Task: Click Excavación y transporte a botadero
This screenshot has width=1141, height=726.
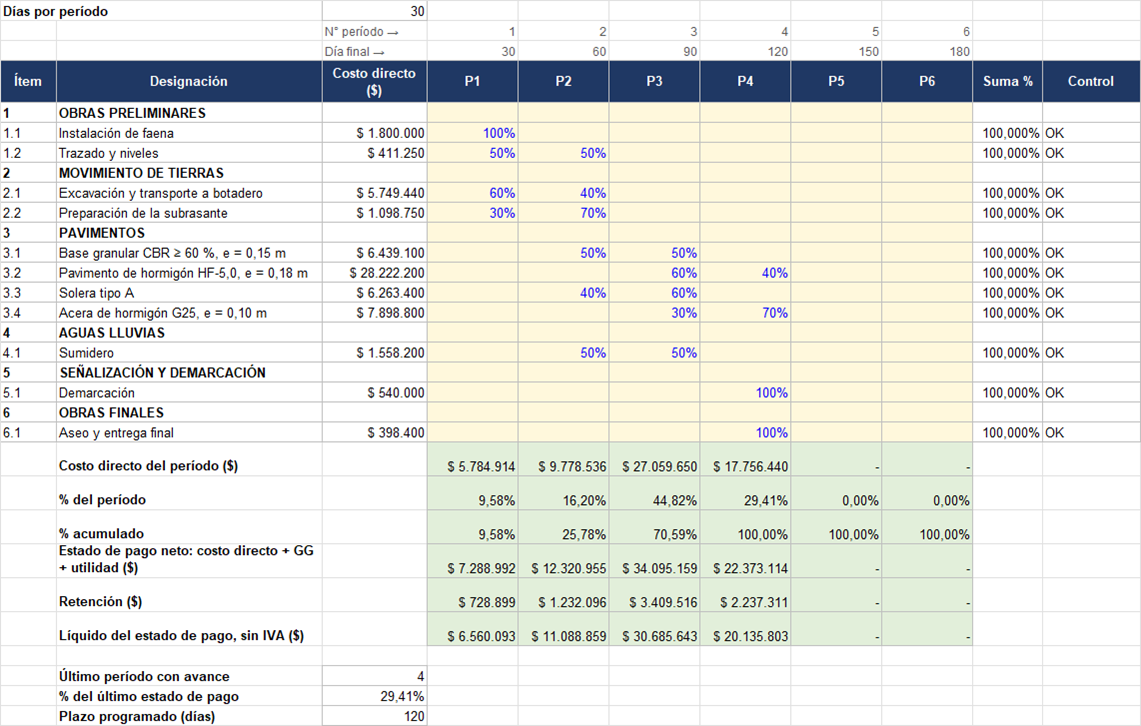Action: point(189,193)
